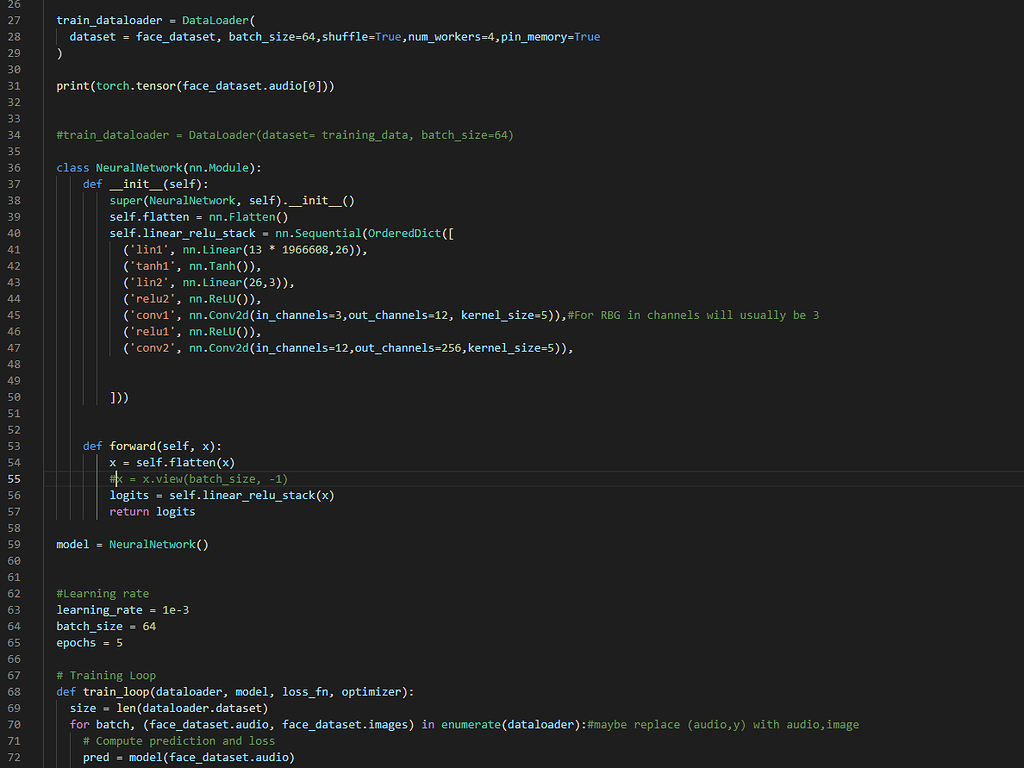Click 'def forward(self, x):' definition
Viewport: 1024px width, 768px height.
pos(152,446)
